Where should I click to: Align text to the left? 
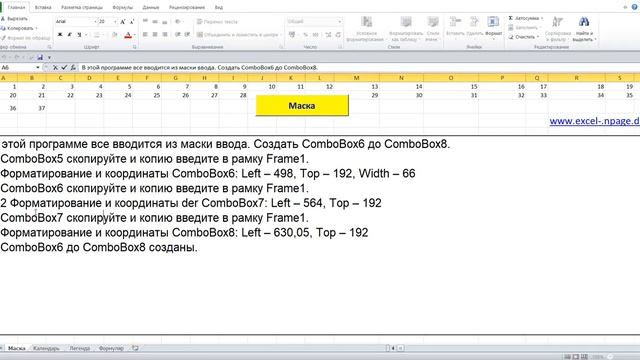[x=145, y=35]
